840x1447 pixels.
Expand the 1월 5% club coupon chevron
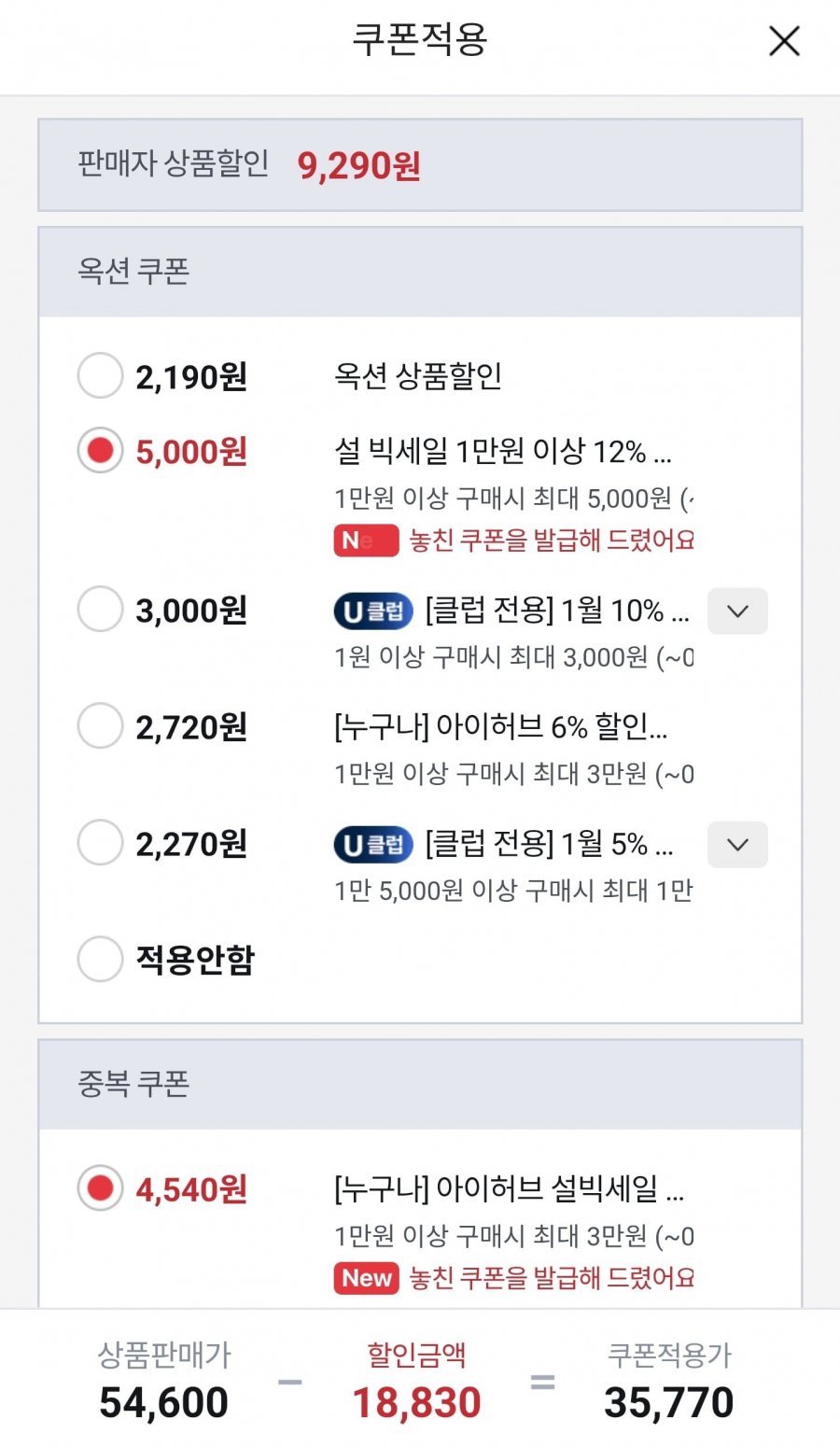[737, 845]
